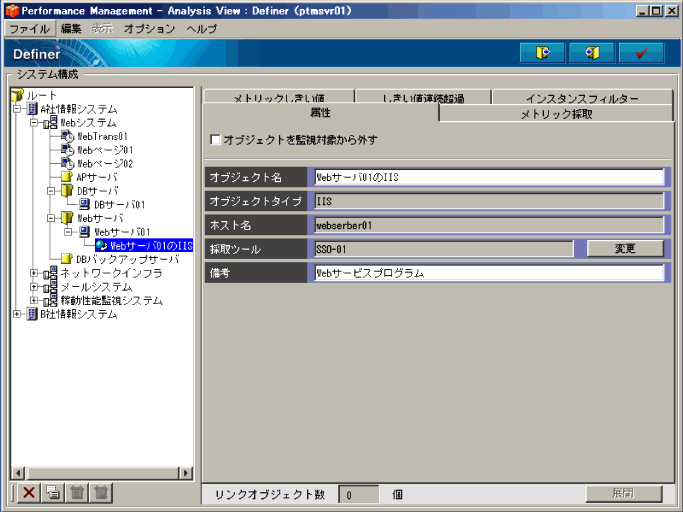This screenshot has height=512, width=683.
Task: Switch to the メトリックしきい値 tab
Action: point(279,97)
